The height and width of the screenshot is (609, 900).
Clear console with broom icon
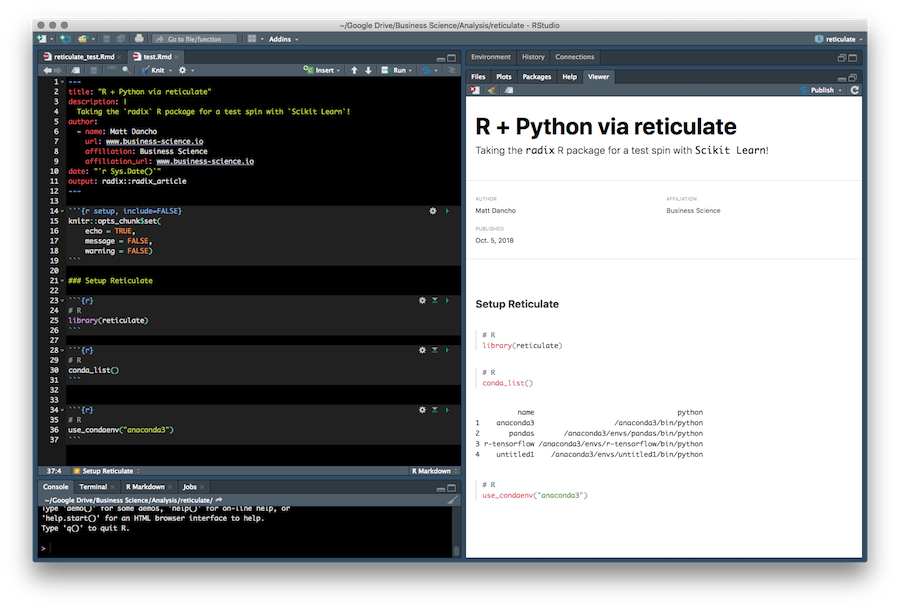click(x=453, y=500)
